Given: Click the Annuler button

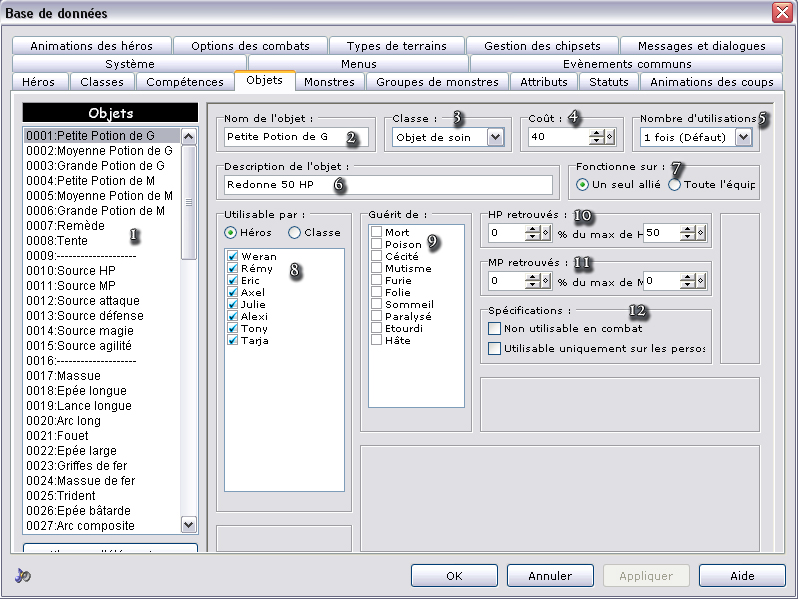Looking at the screenshot, I should click(x=549, y=576).
